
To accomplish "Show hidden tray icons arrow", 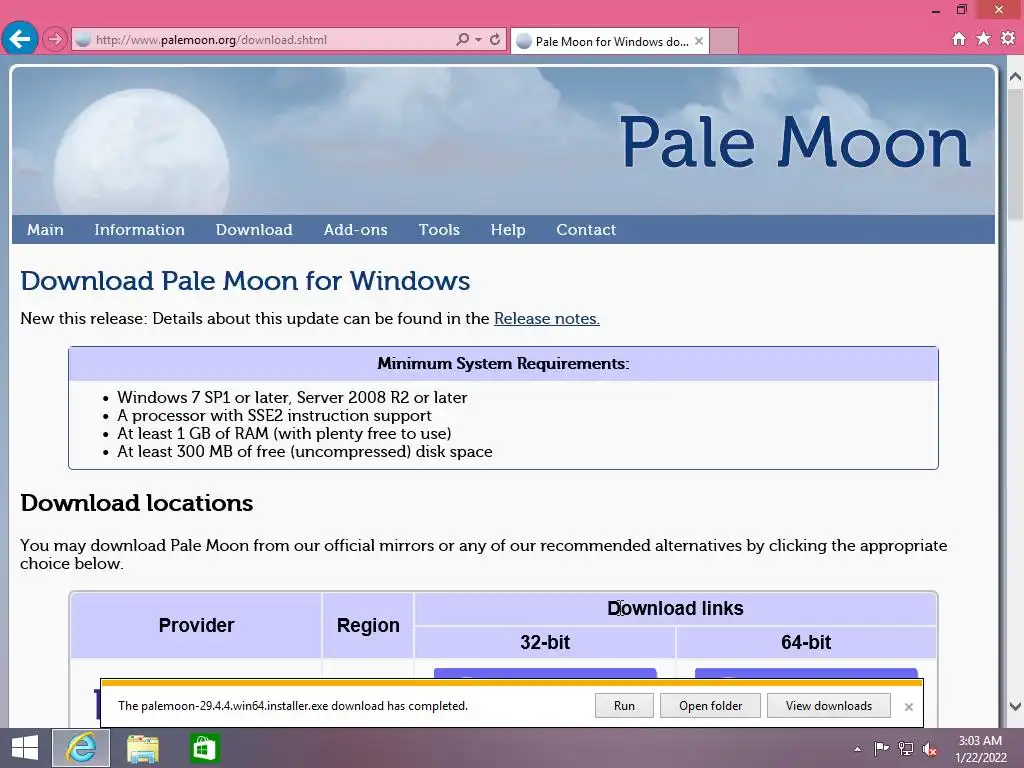I will coord(857,750).
